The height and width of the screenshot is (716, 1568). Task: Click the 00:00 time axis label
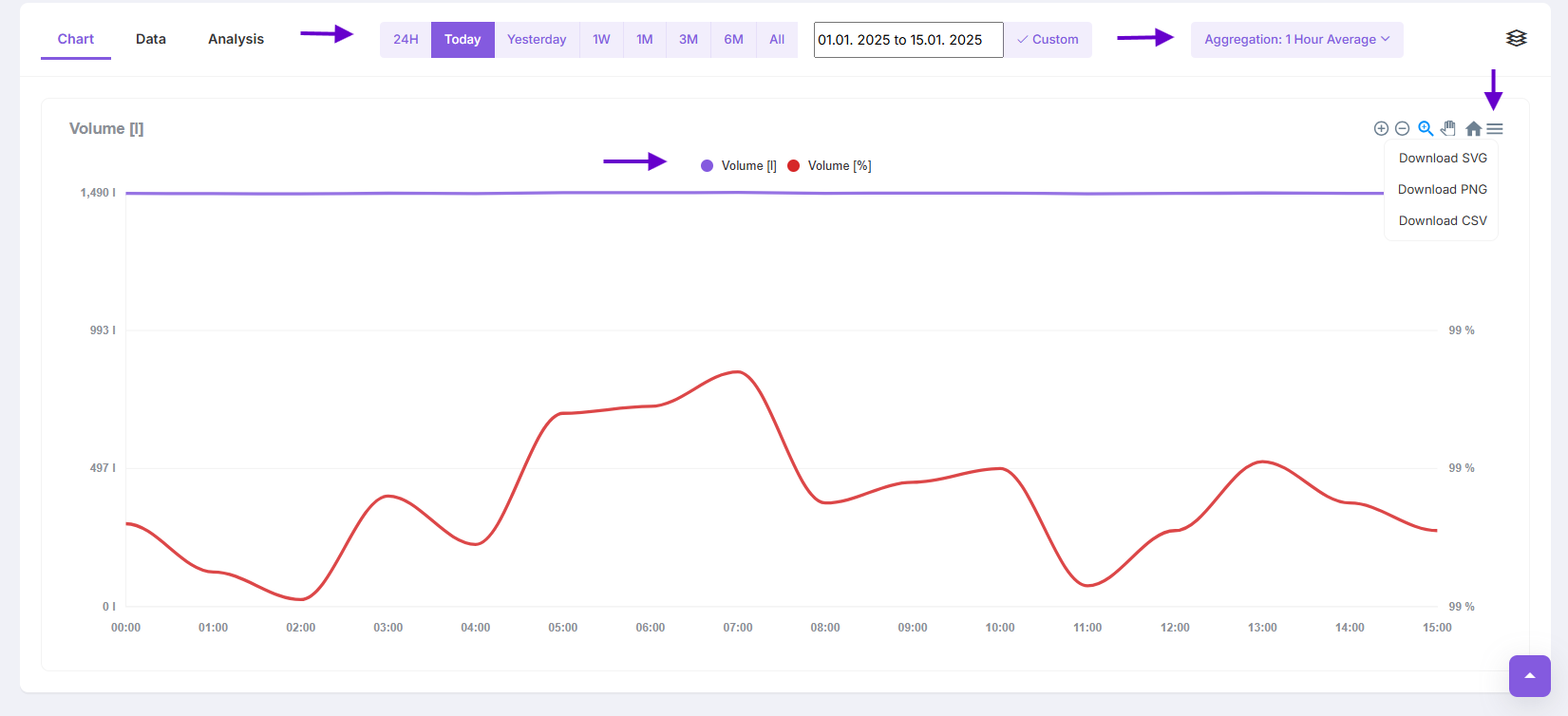(125, 628)
